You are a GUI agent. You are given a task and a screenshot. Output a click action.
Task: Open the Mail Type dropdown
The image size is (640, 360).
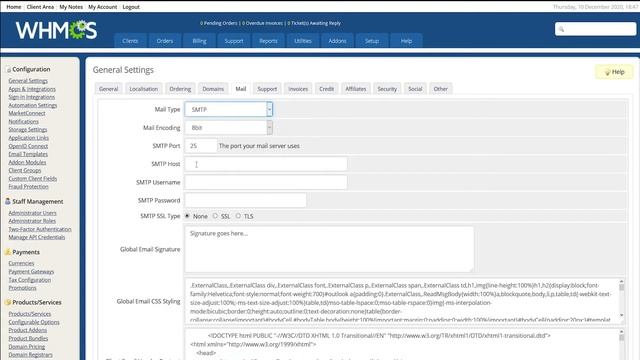pyautogui.click(x=229, y=109)
